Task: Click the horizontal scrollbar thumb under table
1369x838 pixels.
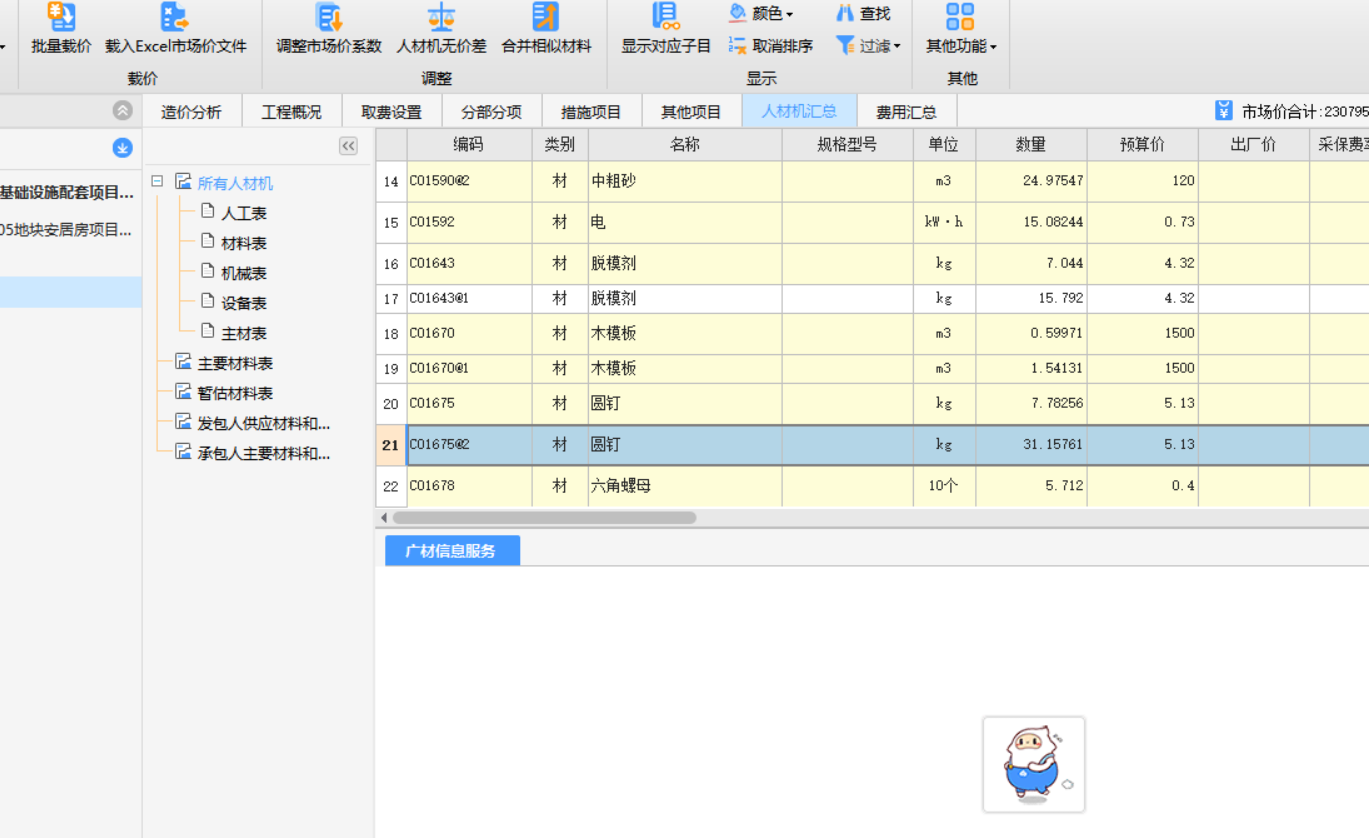Action: point(544,518)
